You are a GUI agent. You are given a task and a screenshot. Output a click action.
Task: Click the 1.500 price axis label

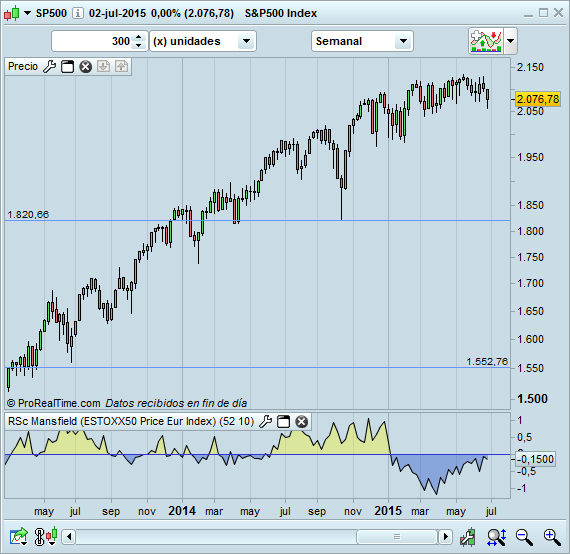click(x=533, y=399)
